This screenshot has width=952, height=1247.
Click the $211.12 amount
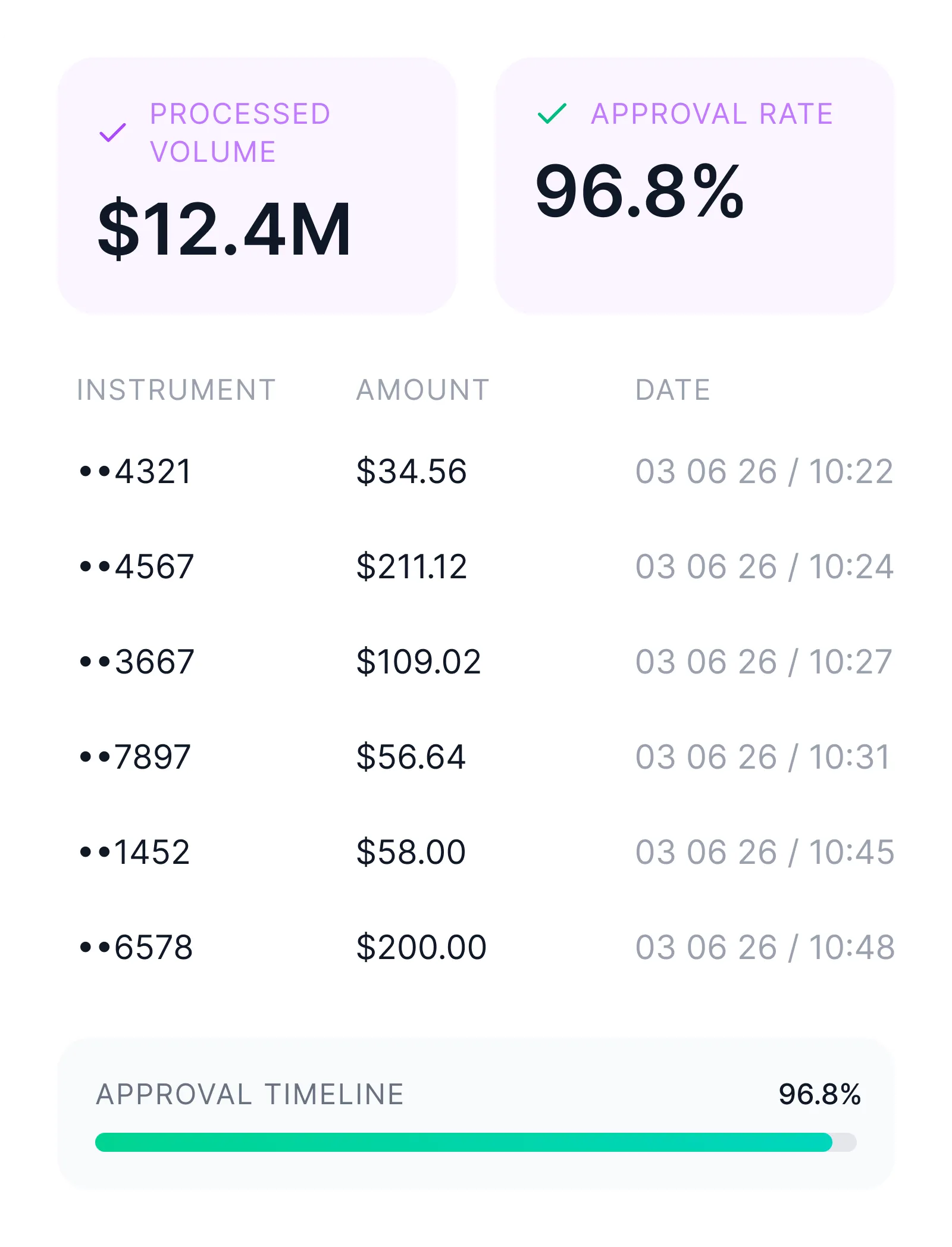pyautogui.click(x=411, y=566)
